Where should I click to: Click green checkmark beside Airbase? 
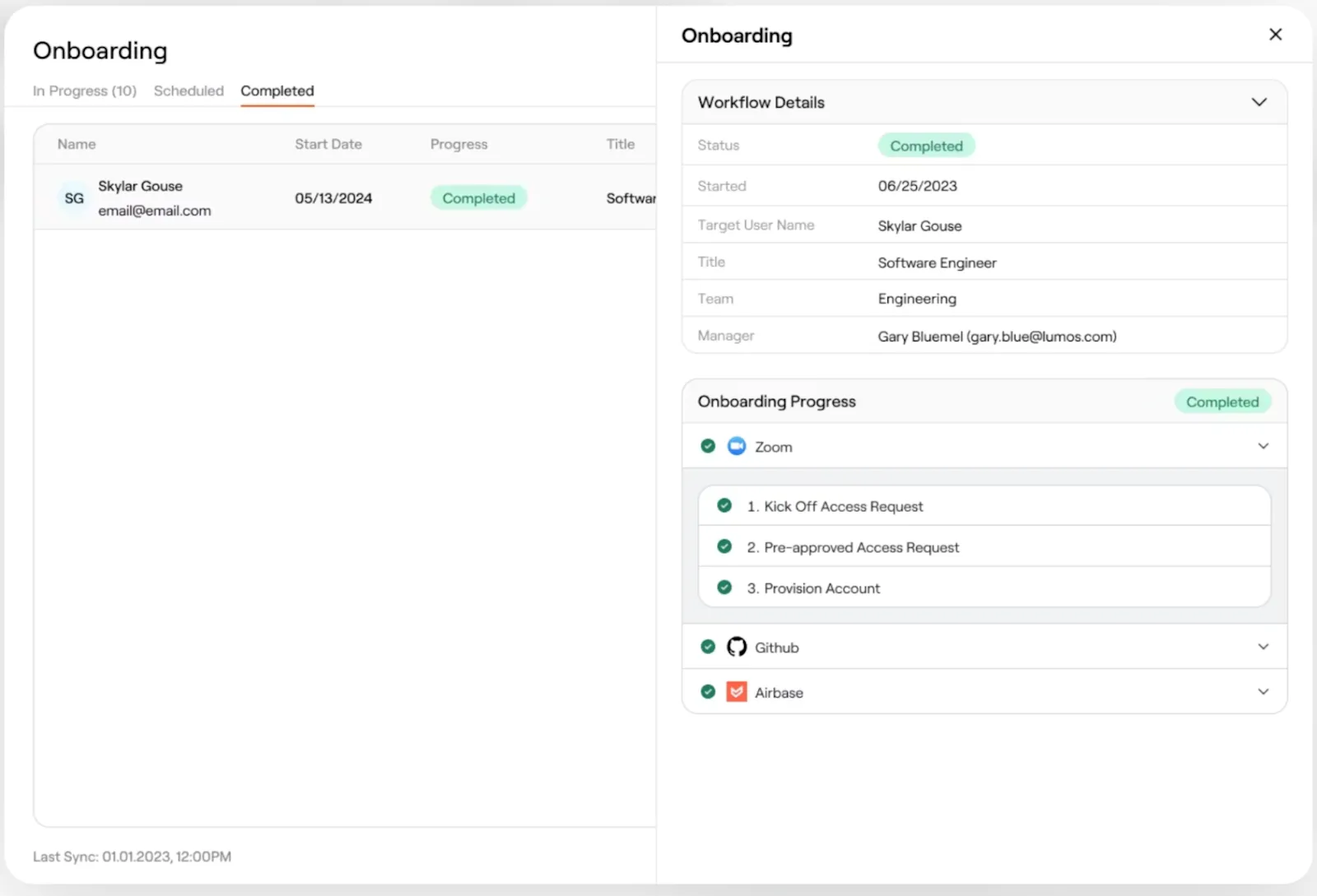click(x=708, y=692)
